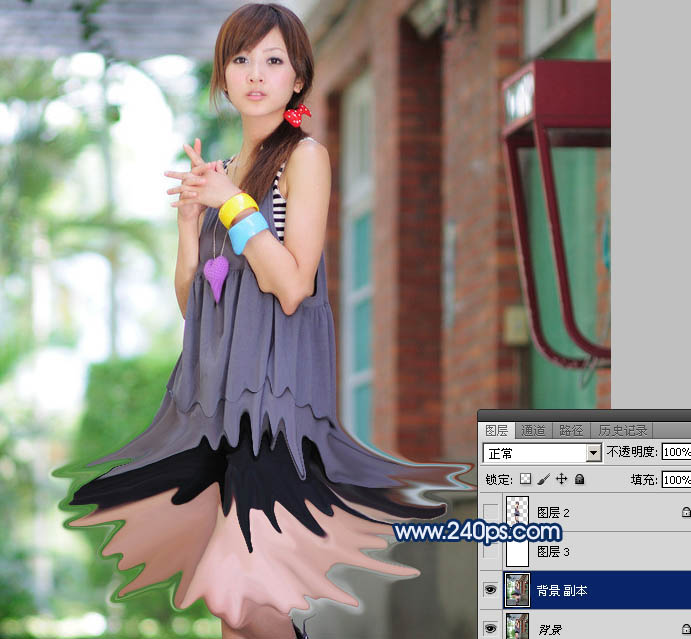Viewport: 691px width, 639px height.
Task: Switch to the 历史记录 tab
Action: click(622, 431)
